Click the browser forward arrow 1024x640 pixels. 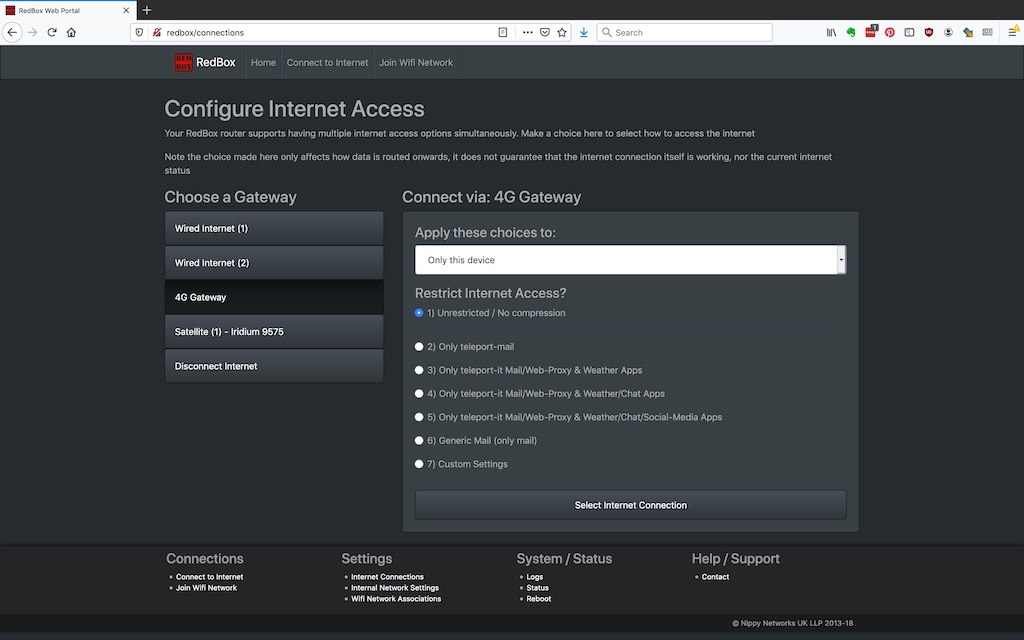(x=32, y=32)
